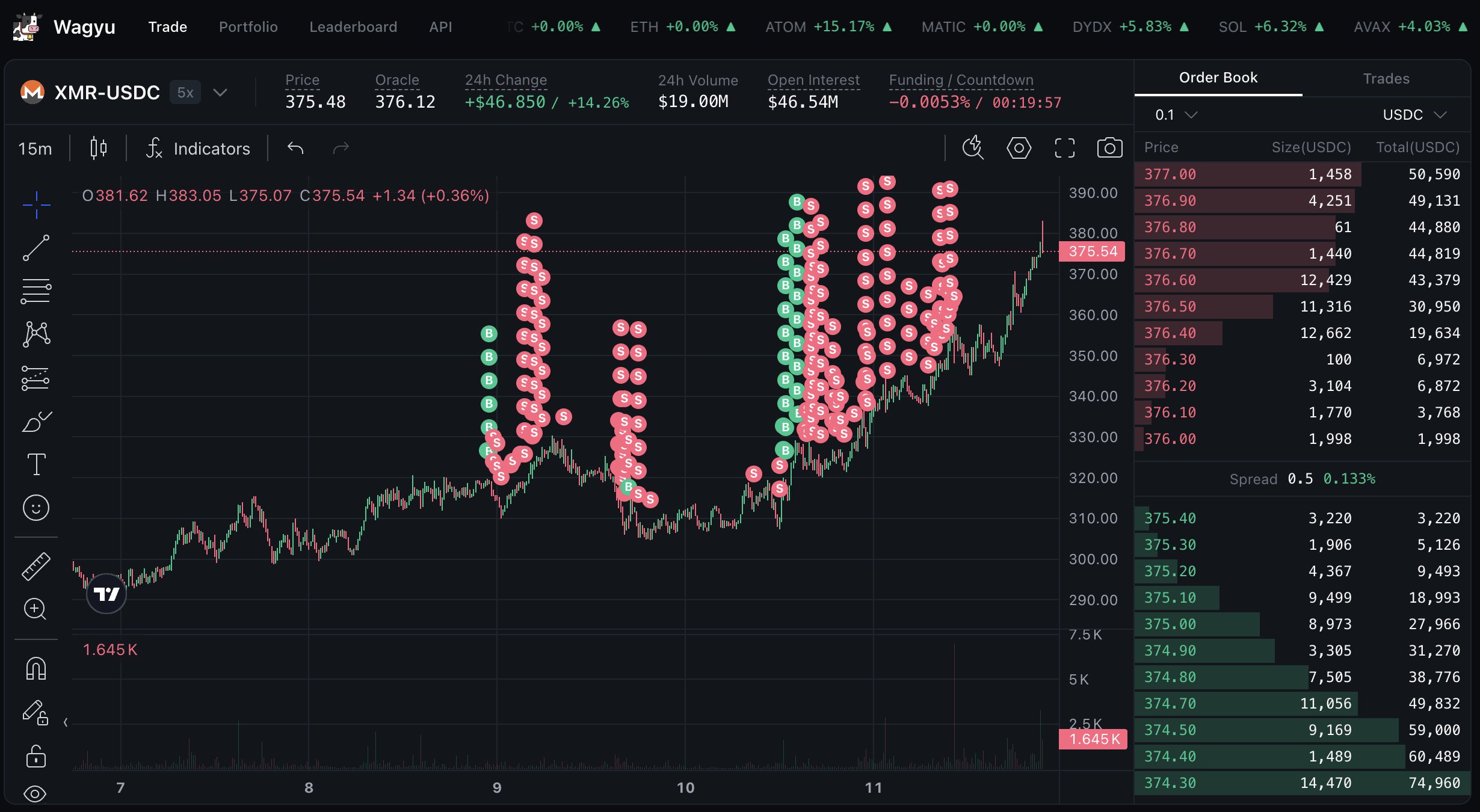Open the 15m timeframe selector
1480x812 pixels.
click(35, 149)
